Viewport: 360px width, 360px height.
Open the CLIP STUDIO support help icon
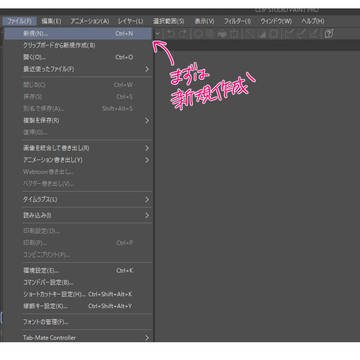pos(328,34)
